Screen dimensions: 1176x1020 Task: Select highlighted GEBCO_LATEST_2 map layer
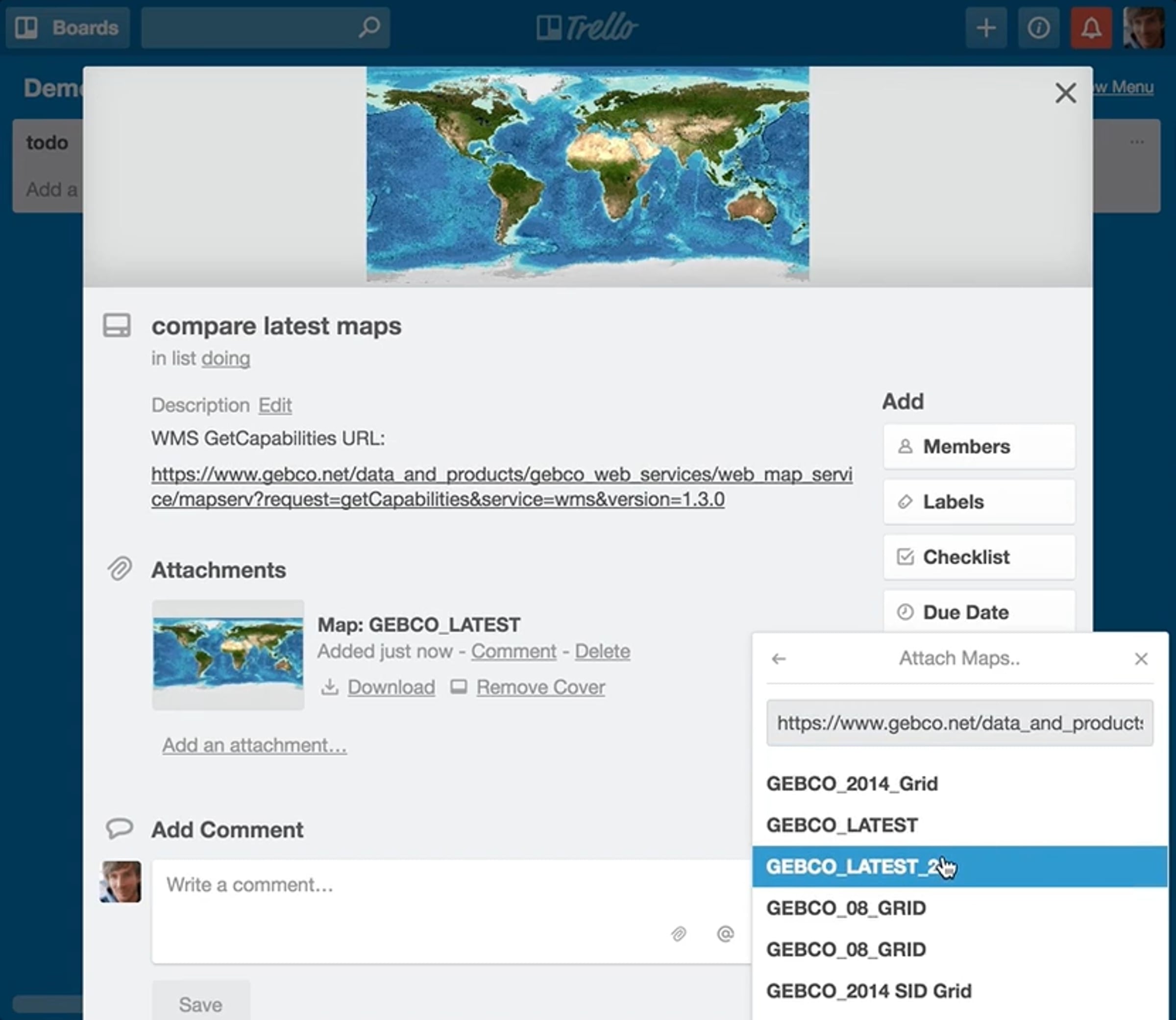click(960, 866)
